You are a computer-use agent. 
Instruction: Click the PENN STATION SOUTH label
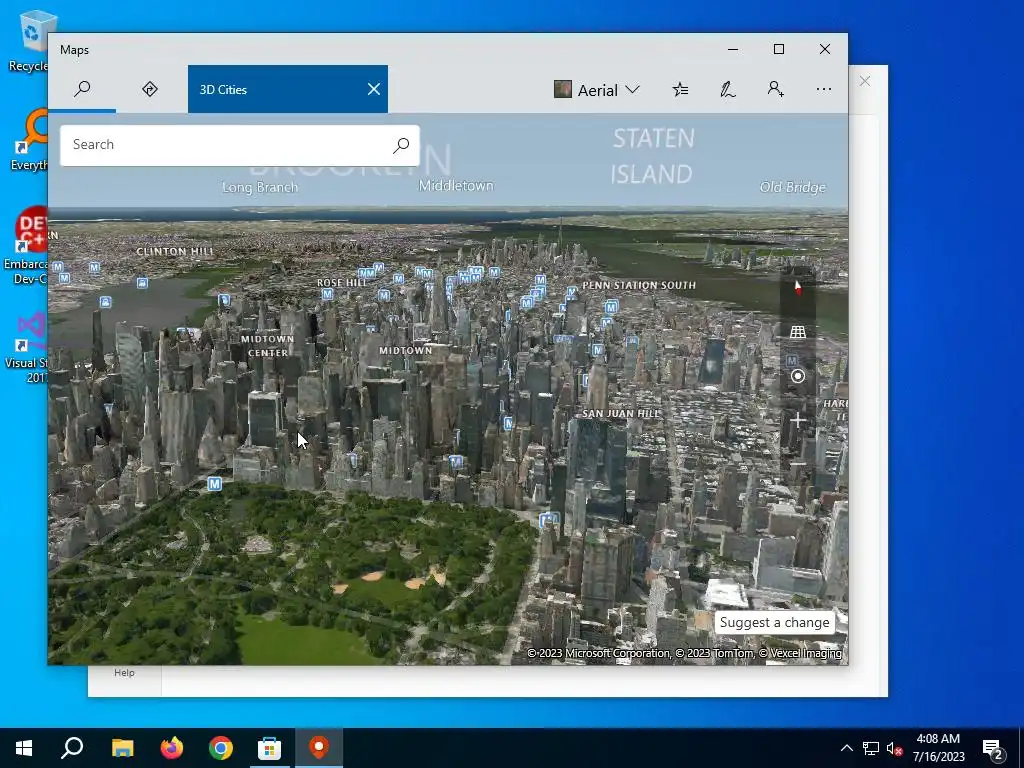(639, 285)
